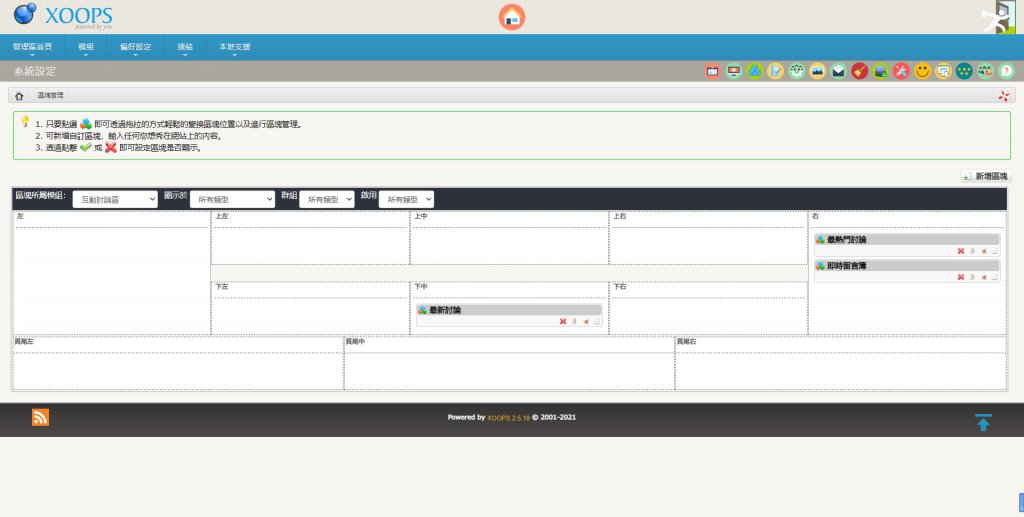Click the scroll-to-top arrow icon in footer
The height and width of the screenshot is (517, 1024).
[x=983, y=422]
